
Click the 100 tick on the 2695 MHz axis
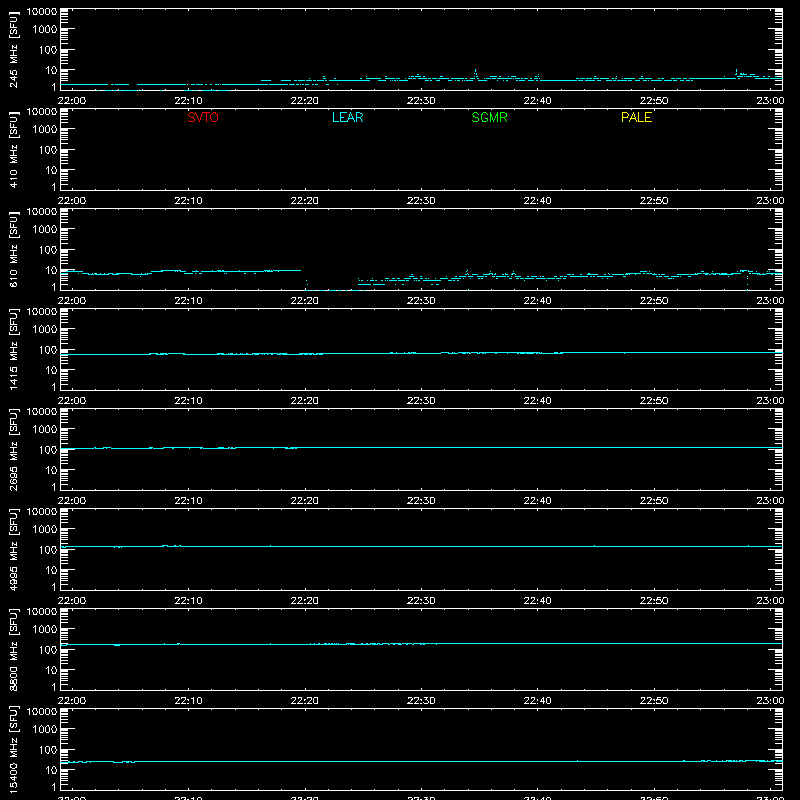coord(48,450)
